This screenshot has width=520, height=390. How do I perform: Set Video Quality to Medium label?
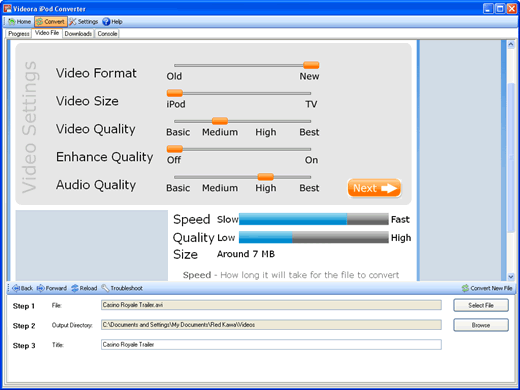[x=220, y=132]
